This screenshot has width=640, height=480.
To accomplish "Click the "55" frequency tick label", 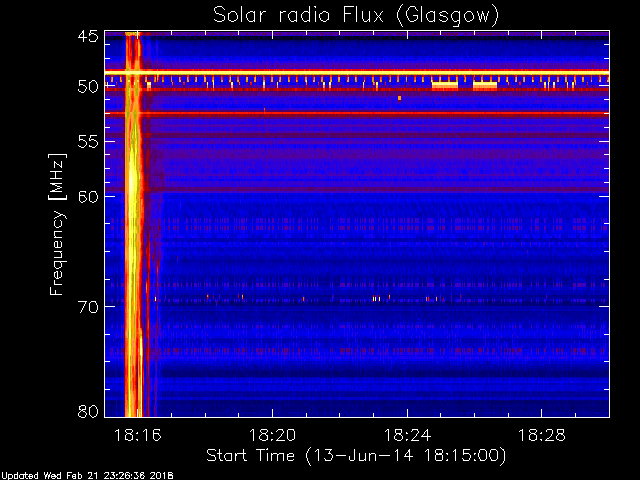I will [88, 142].
